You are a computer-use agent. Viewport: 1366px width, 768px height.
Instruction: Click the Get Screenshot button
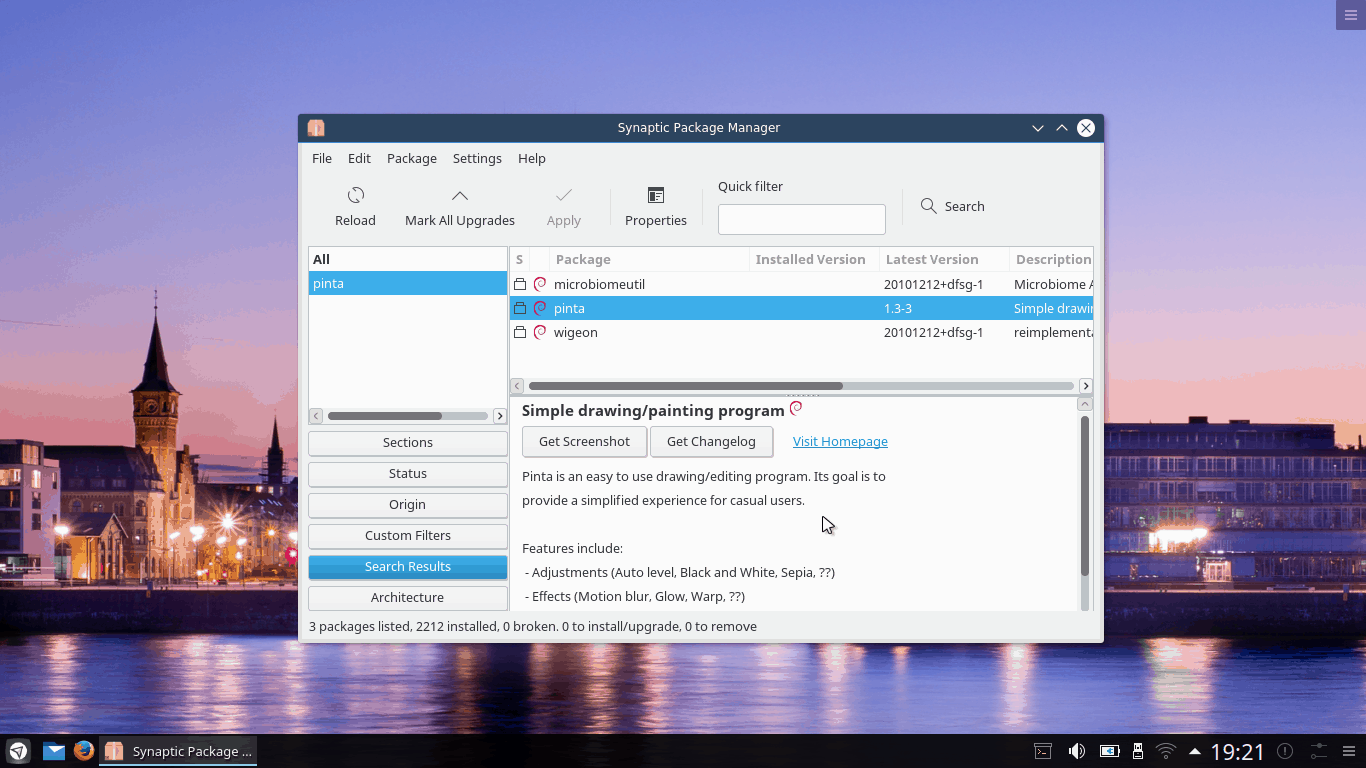click(x=584, y=441)
